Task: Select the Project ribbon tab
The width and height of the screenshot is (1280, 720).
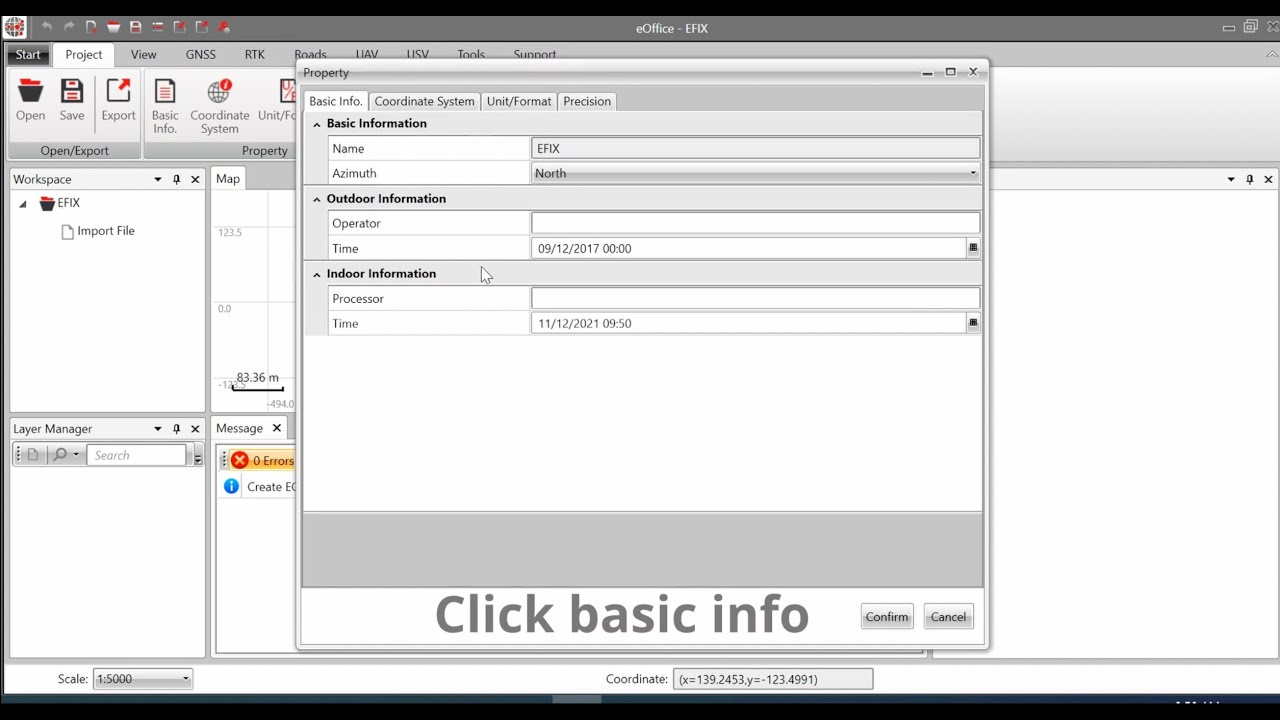Action: click(x=84, y=55)
